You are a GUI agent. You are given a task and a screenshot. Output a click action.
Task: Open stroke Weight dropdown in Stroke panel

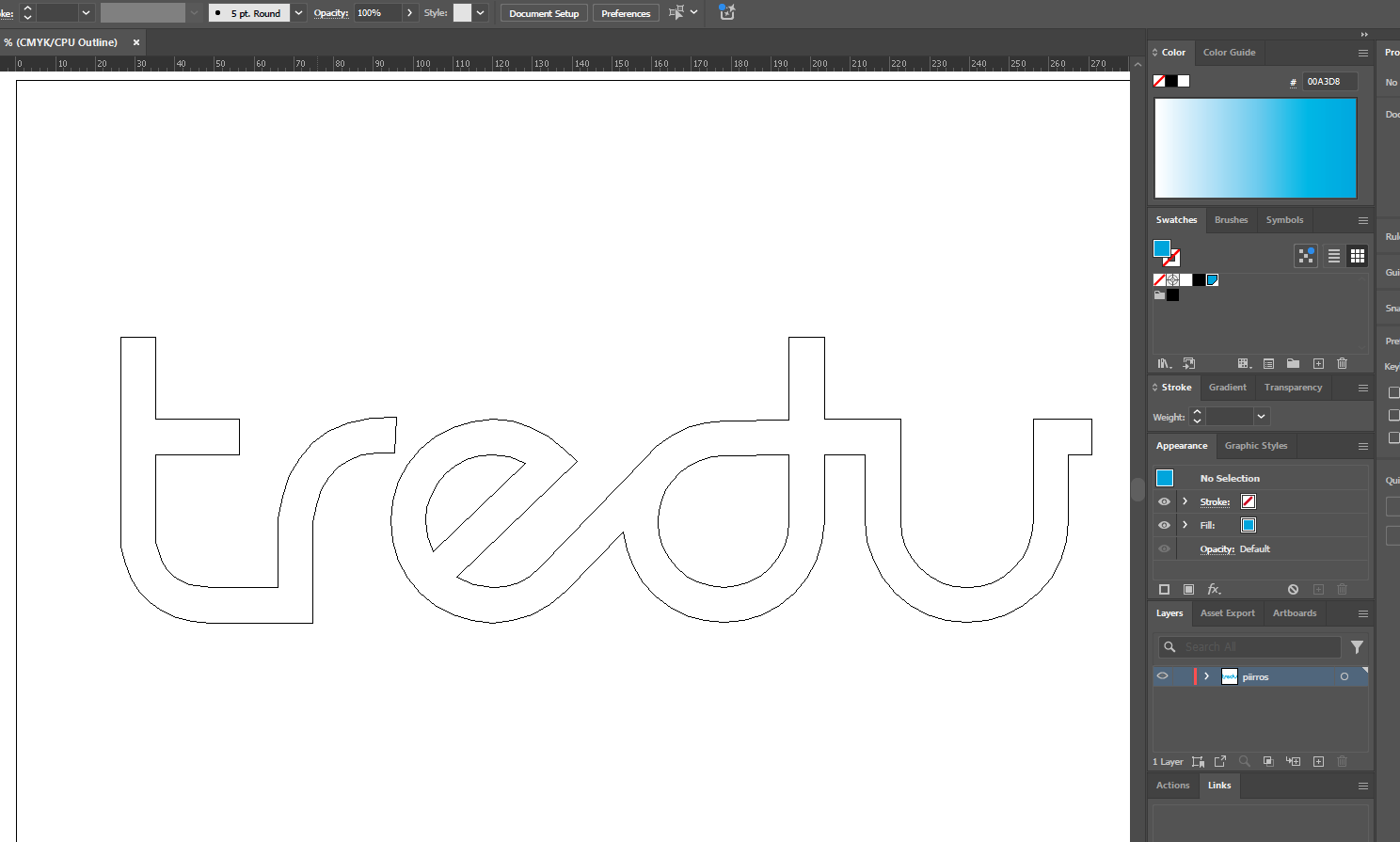click(x=1261, y=416)
